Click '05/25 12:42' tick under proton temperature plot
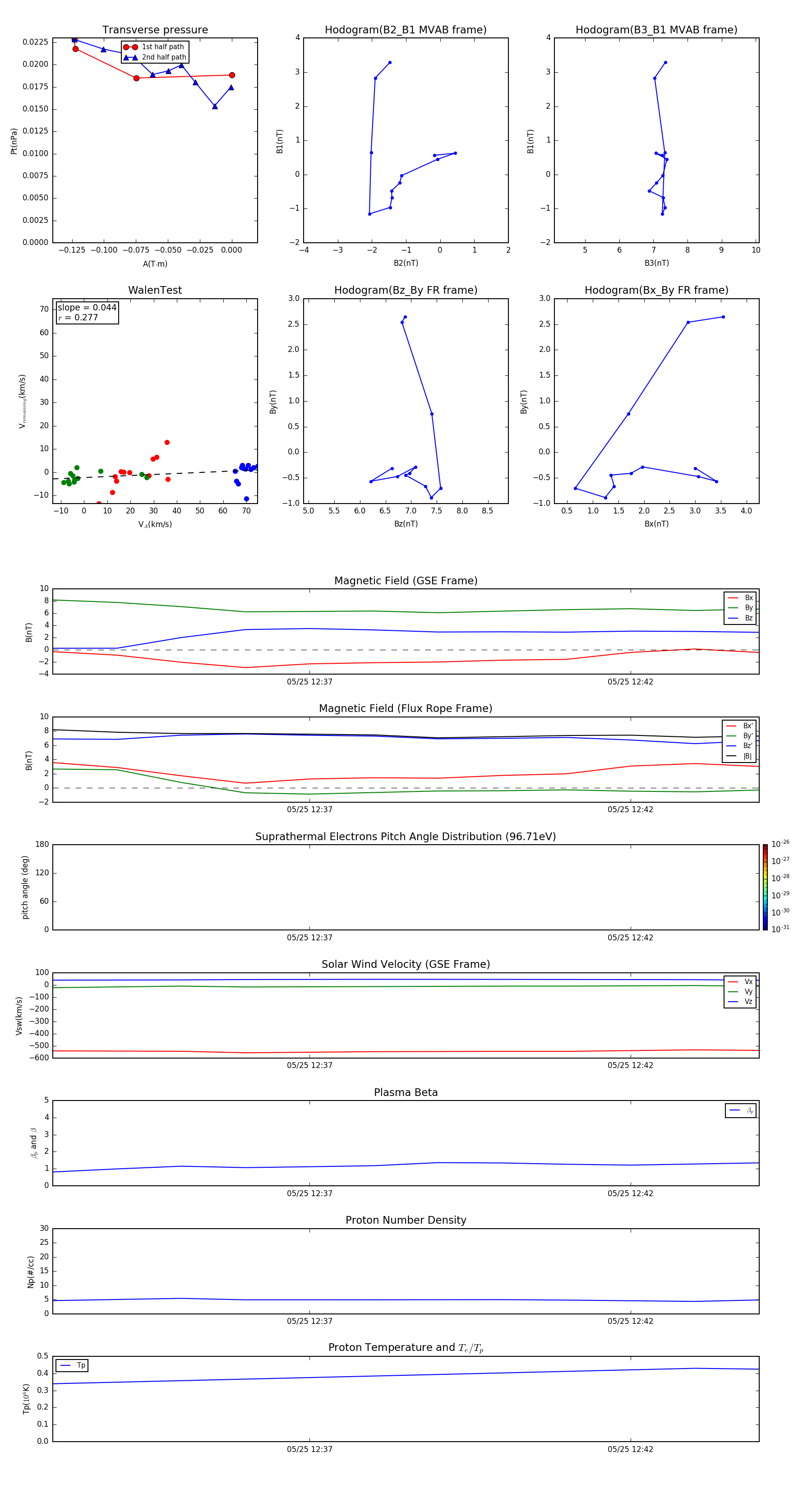This screenshot has width=812, height=1489. point(630,1449)
